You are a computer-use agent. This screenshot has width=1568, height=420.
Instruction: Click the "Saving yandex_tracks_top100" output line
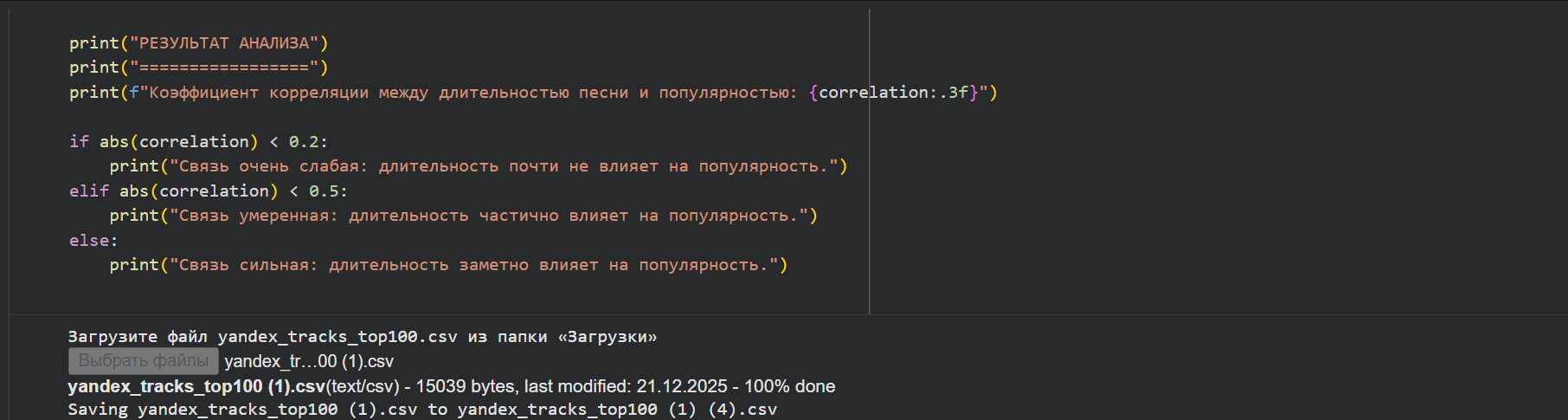422,410
